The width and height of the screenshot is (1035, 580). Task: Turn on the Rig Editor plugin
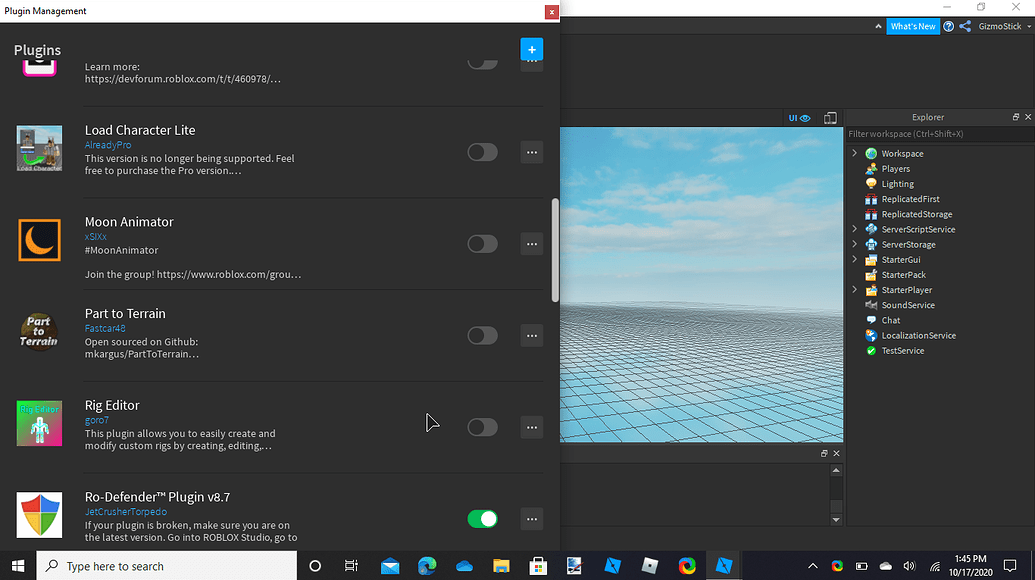coord(483,428)
